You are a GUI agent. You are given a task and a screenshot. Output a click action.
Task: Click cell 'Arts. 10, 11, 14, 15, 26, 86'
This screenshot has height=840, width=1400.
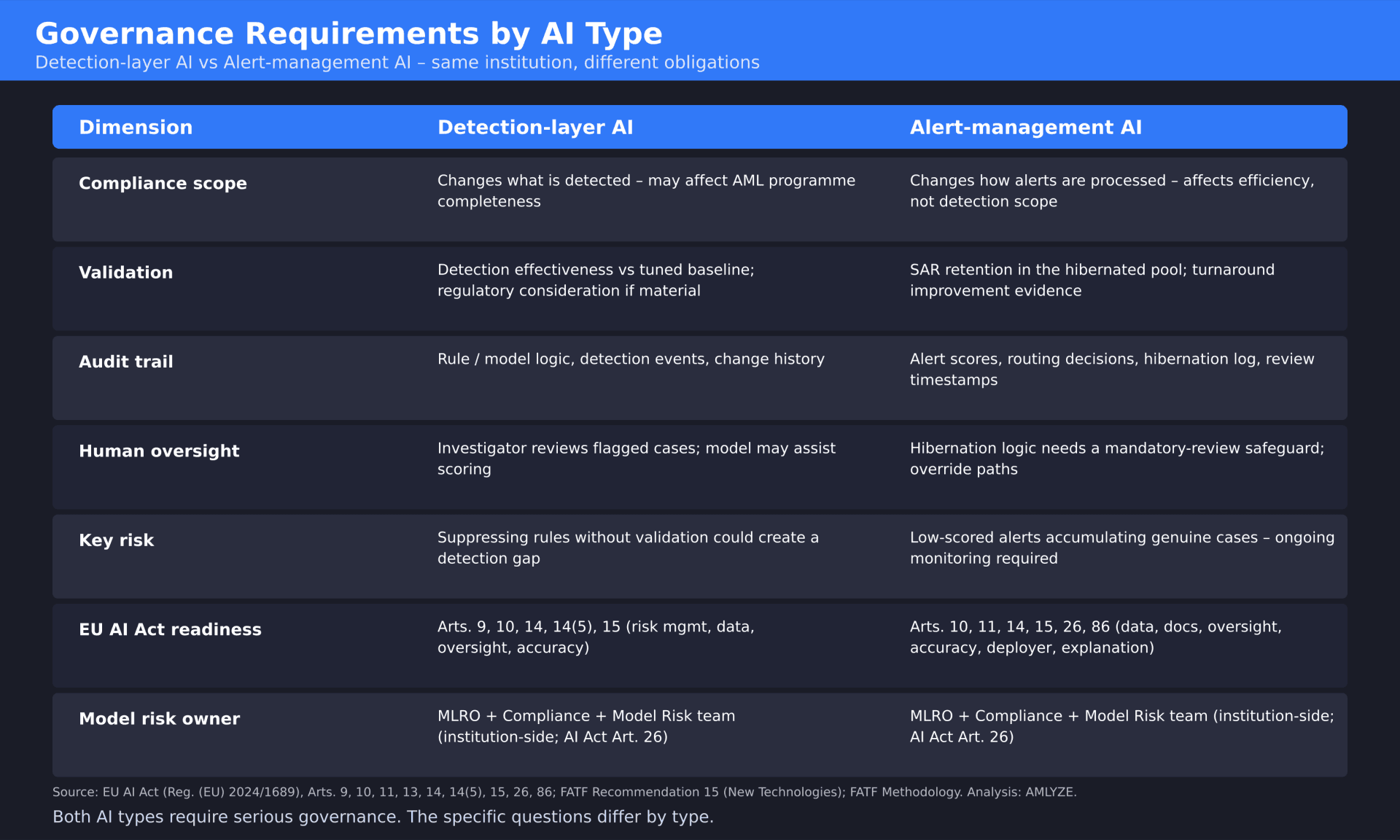tap(1096, 637)
